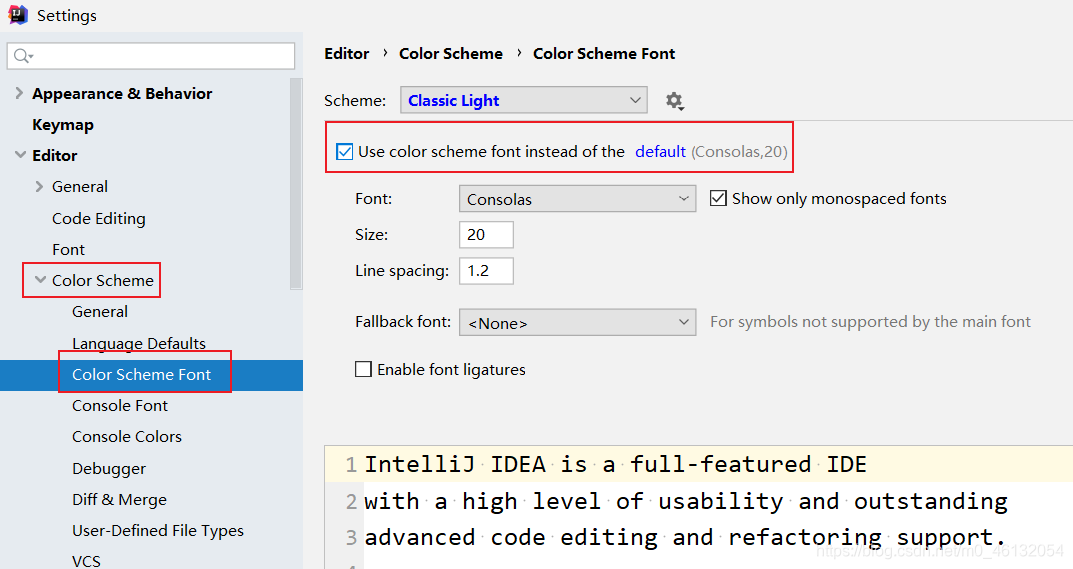1073x569 pixels.
Task: Expand Appearance & Behavior tree node arrow
Action: pos(19,93)
